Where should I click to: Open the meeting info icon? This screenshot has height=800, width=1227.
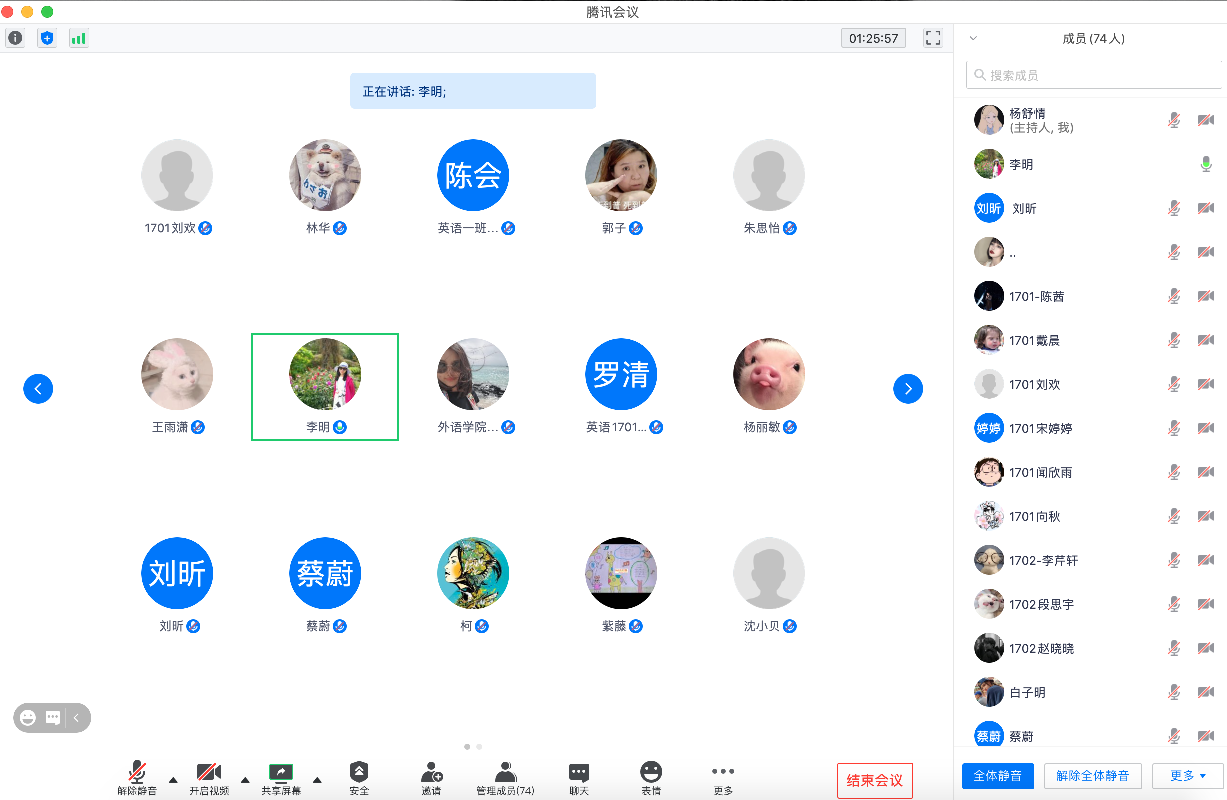[15, 38]
